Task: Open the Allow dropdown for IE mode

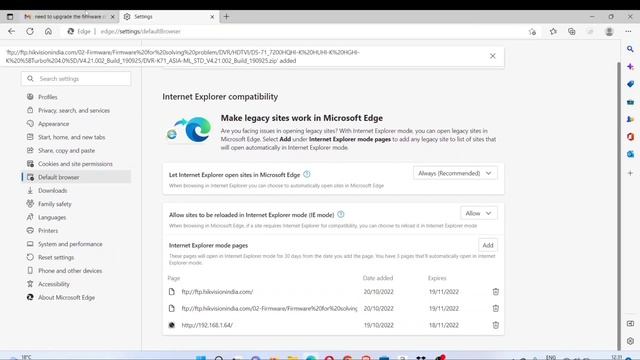Action: pyautogui.click(x=479, y=213)
